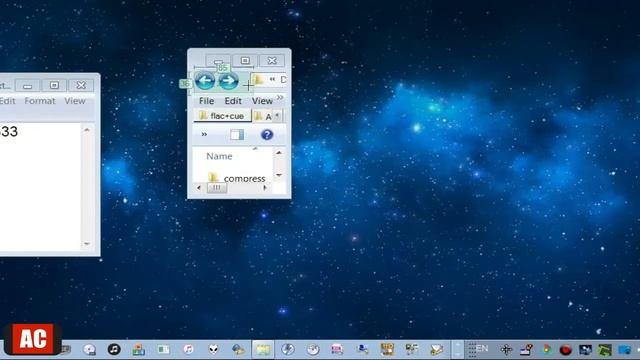Click Notepad's scrollbar up arrow
The width and height of the screenshot is (640, 360).
(87, 130)
